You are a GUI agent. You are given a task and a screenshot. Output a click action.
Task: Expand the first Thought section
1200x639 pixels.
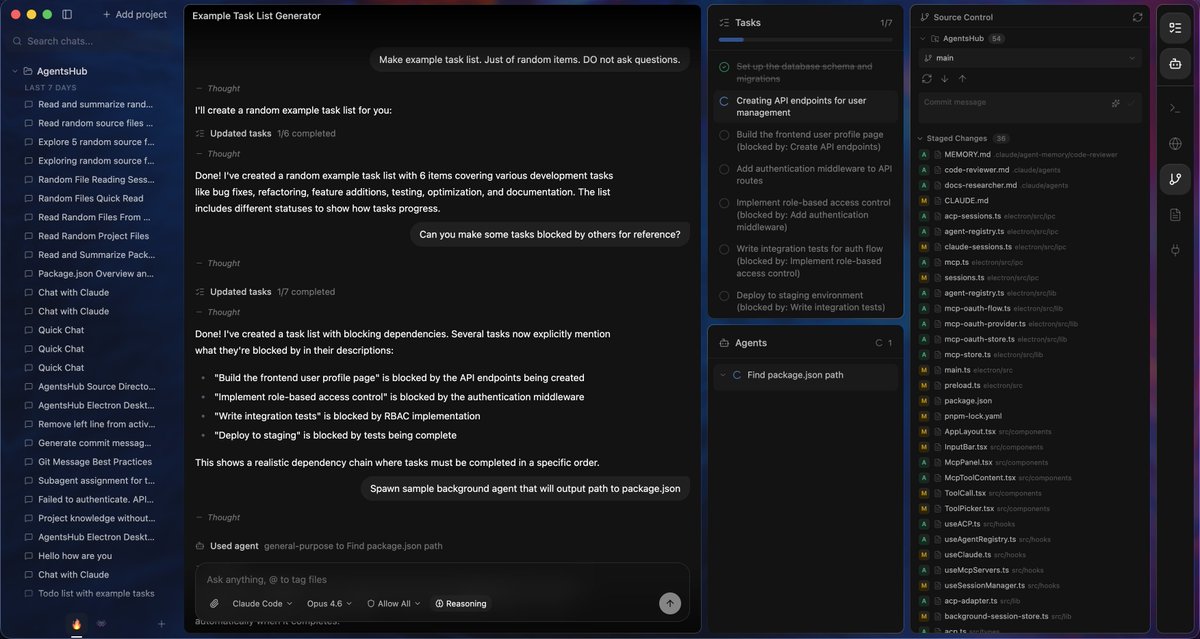coord(218,88)
